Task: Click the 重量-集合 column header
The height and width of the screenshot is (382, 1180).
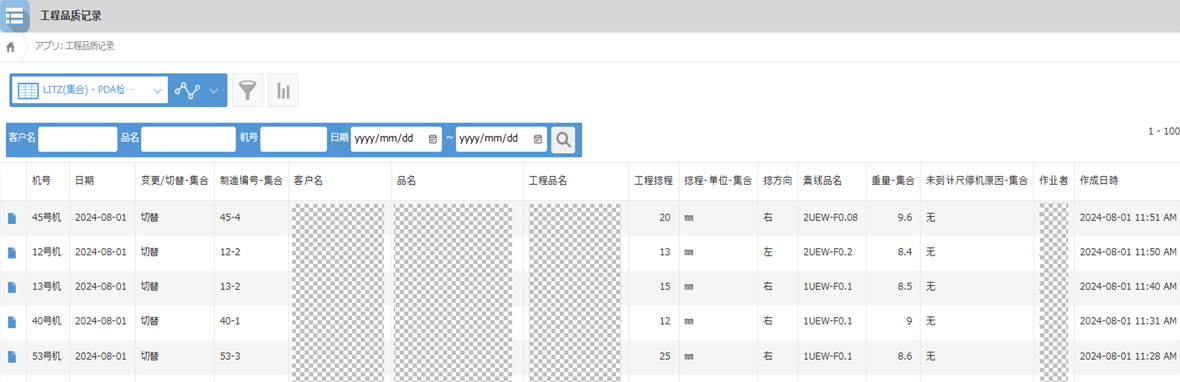Action: coord(893,181)
